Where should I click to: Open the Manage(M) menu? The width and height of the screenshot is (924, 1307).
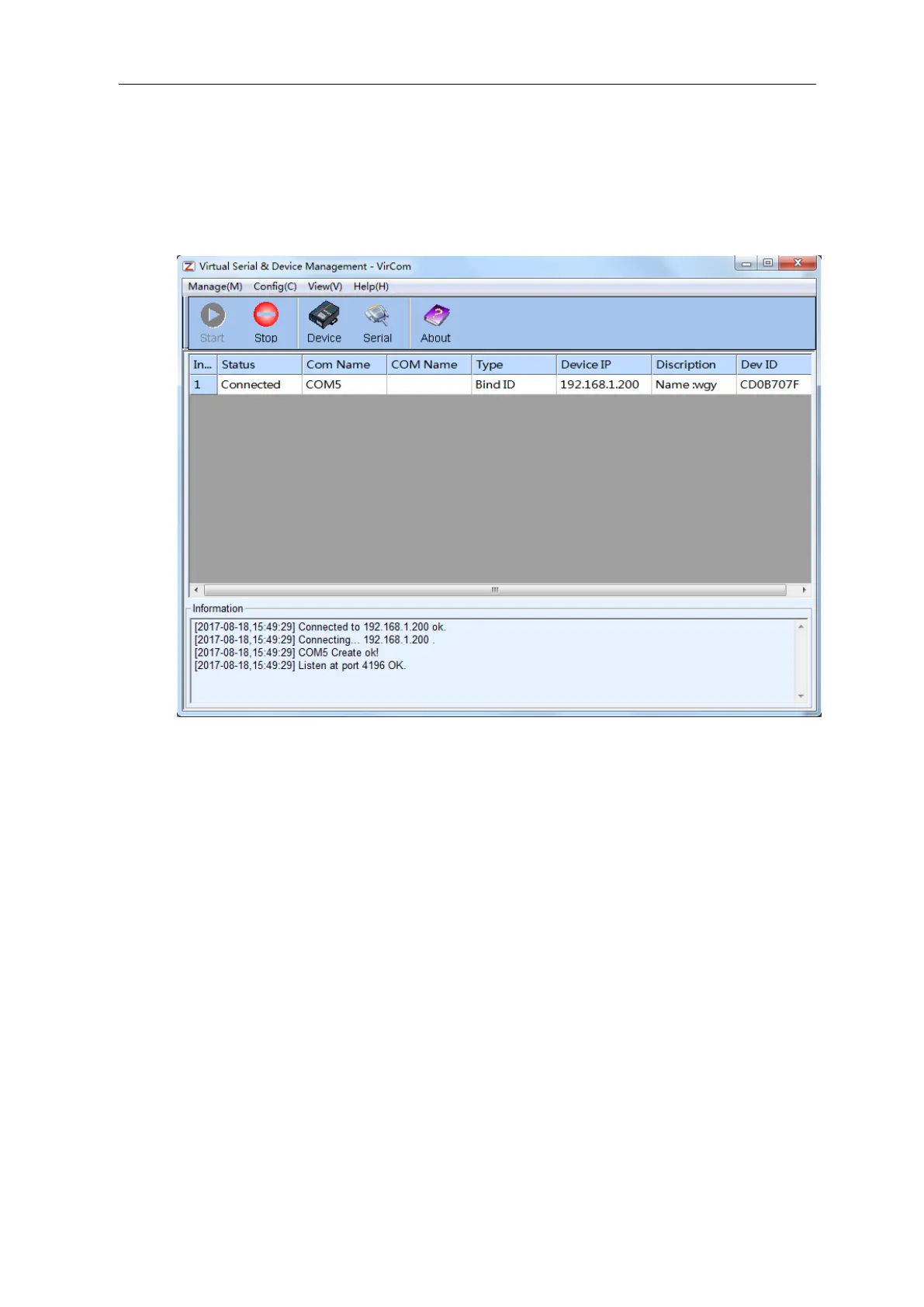coord(215,286)
